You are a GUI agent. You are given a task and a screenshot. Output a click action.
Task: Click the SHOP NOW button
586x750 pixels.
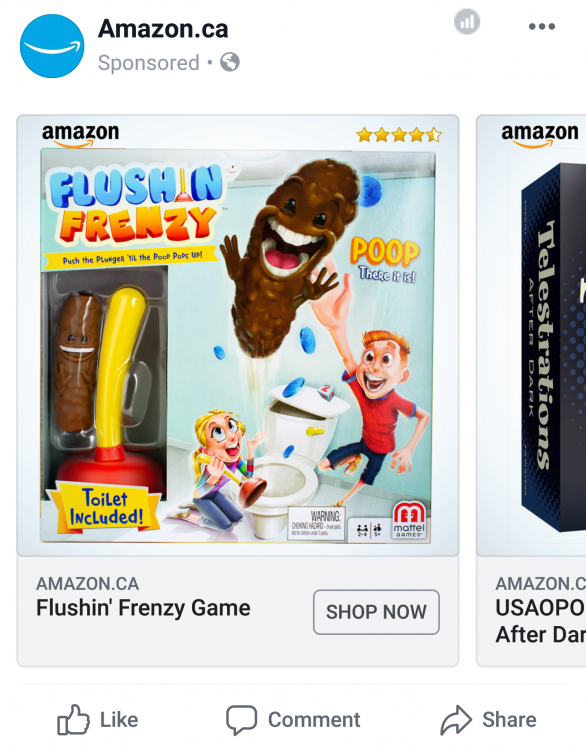(x=376, y=612)
